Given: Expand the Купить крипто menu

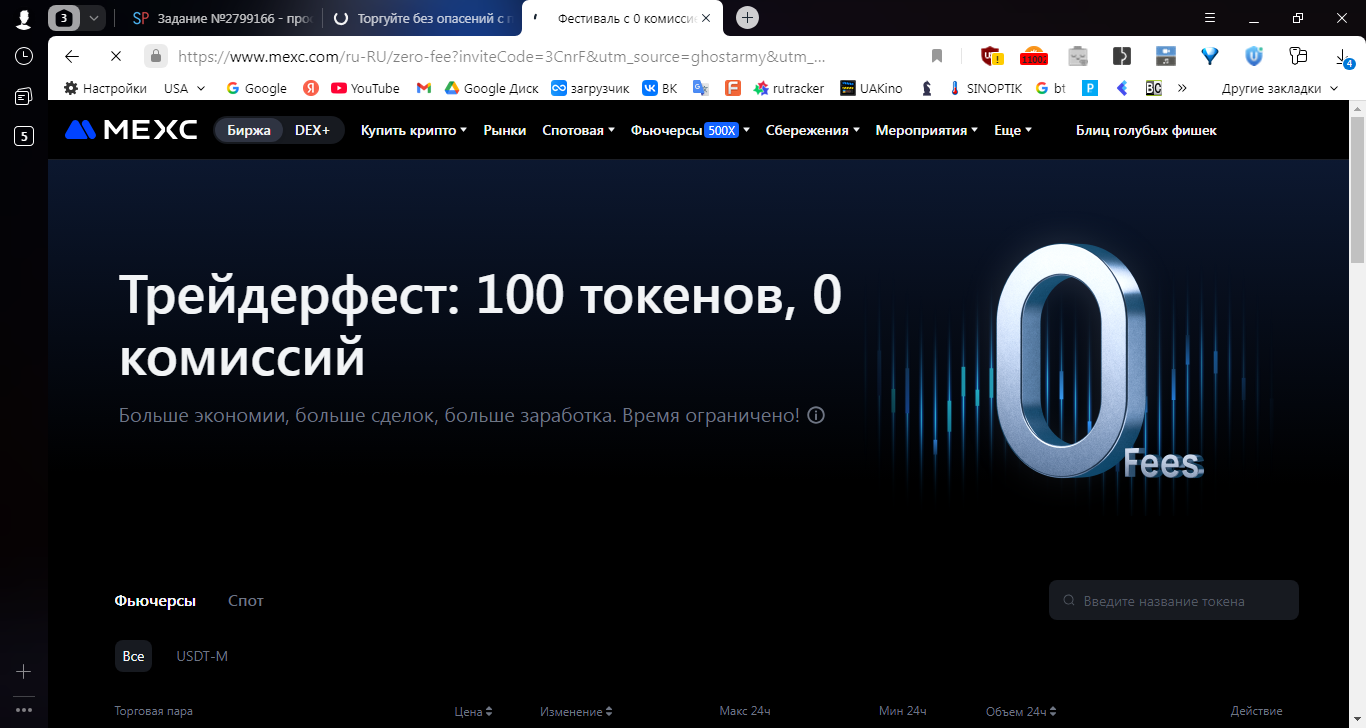Looking at the screenshot, I should coord(414,130).
